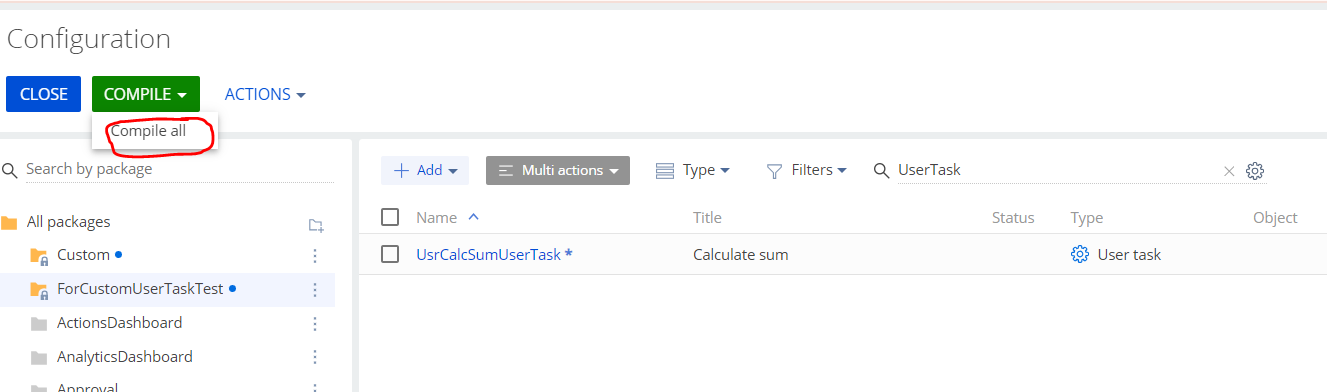Tick the select-all checkbox in the header
Viewport: 1327px width, 392px height.
tap(390, 217)
